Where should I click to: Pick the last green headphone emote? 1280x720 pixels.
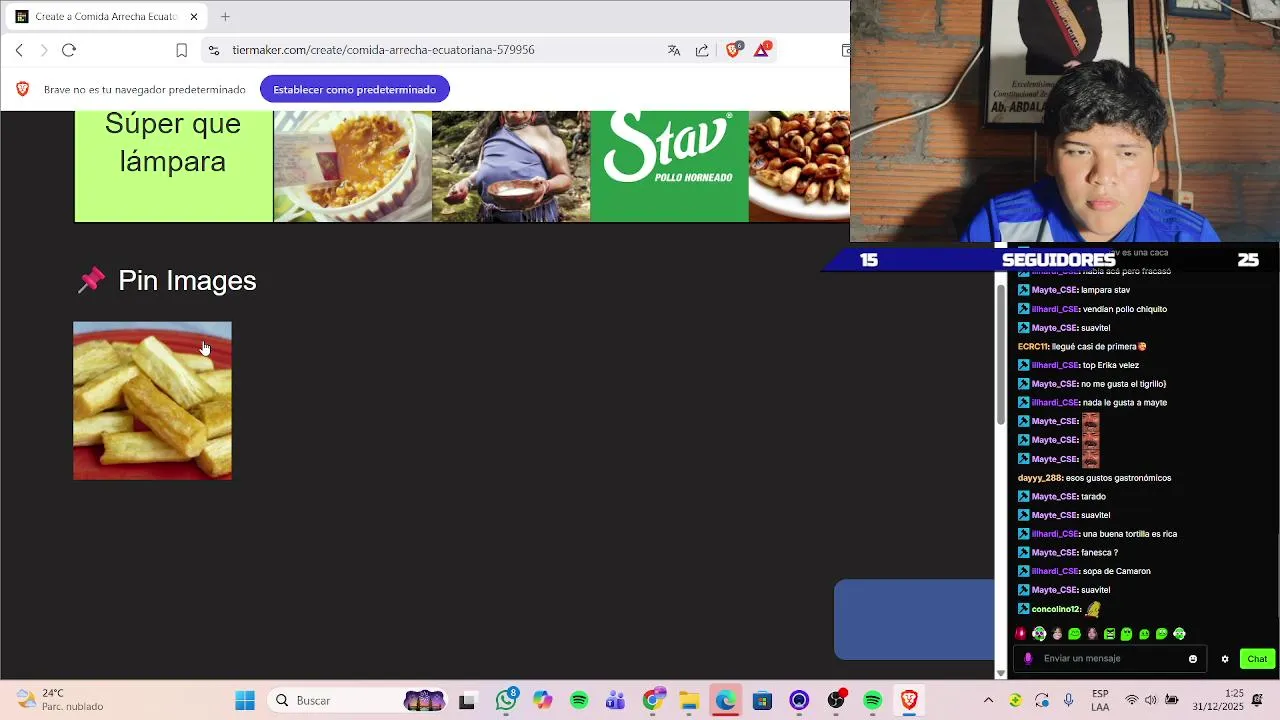(x=1179, y=634)
